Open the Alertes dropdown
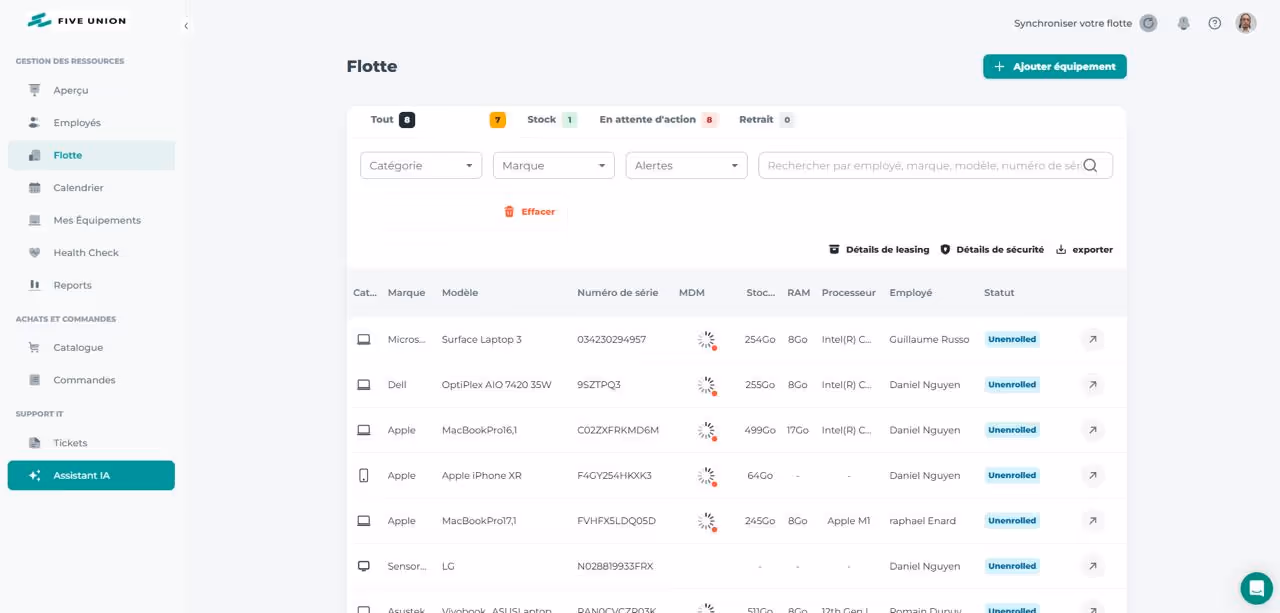1280x613 pixels. pyautogui.click(x=687, y=166)
